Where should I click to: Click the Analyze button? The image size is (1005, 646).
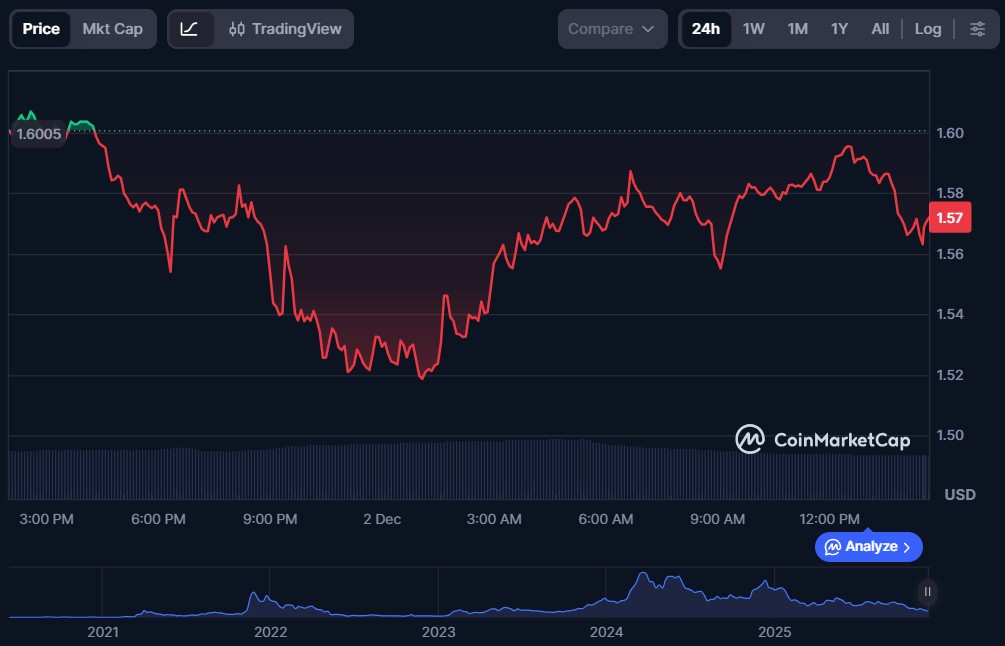(x=868, y=547)
